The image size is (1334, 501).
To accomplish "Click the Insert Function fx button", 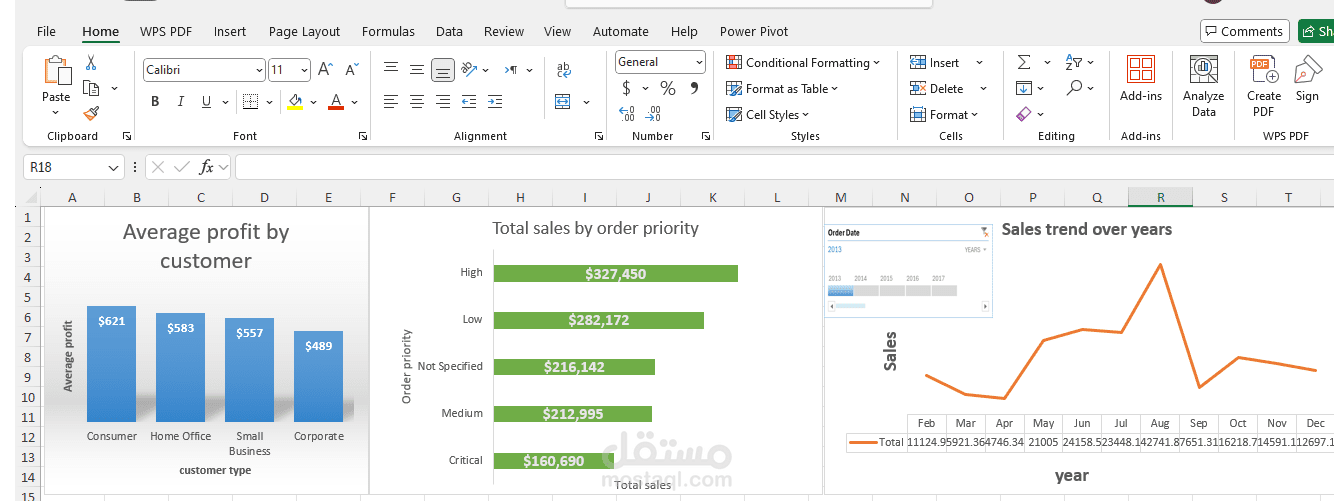I will point(207,167).
